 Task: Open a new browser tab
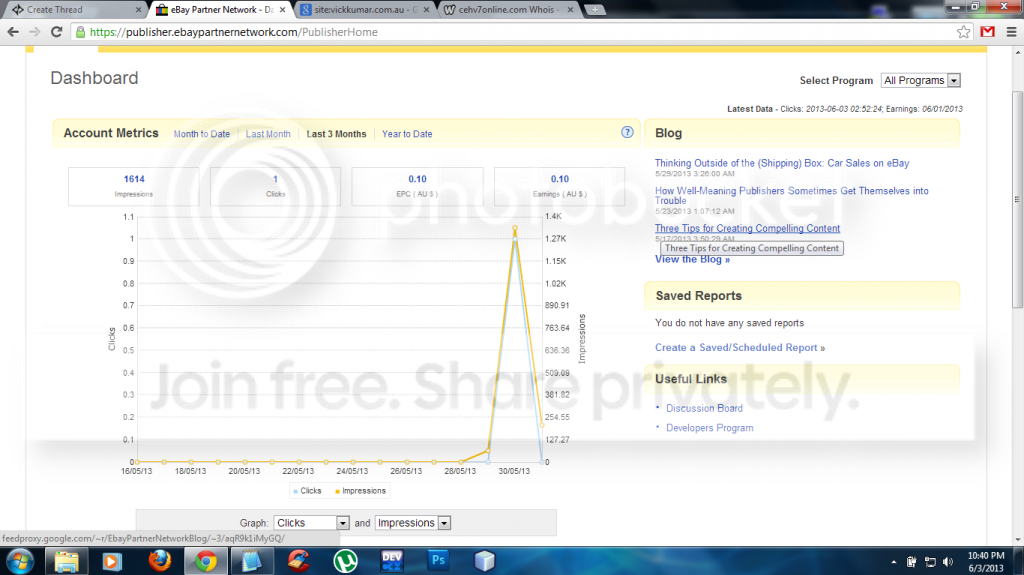595,10
